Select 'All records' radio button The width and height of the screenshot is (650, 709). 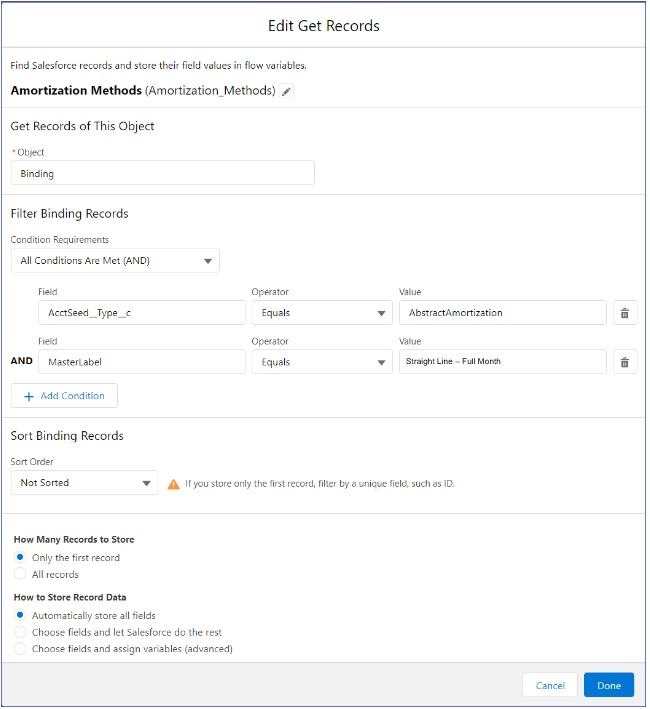pyautogui.click(x=21, y=574)
